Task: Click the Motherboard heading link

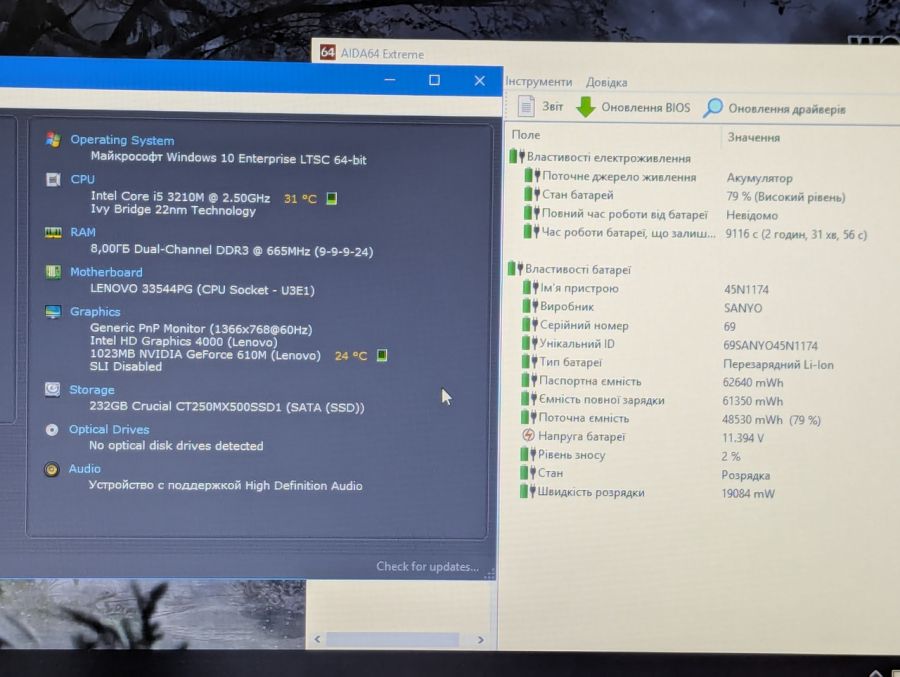Action: coord(106,272)
